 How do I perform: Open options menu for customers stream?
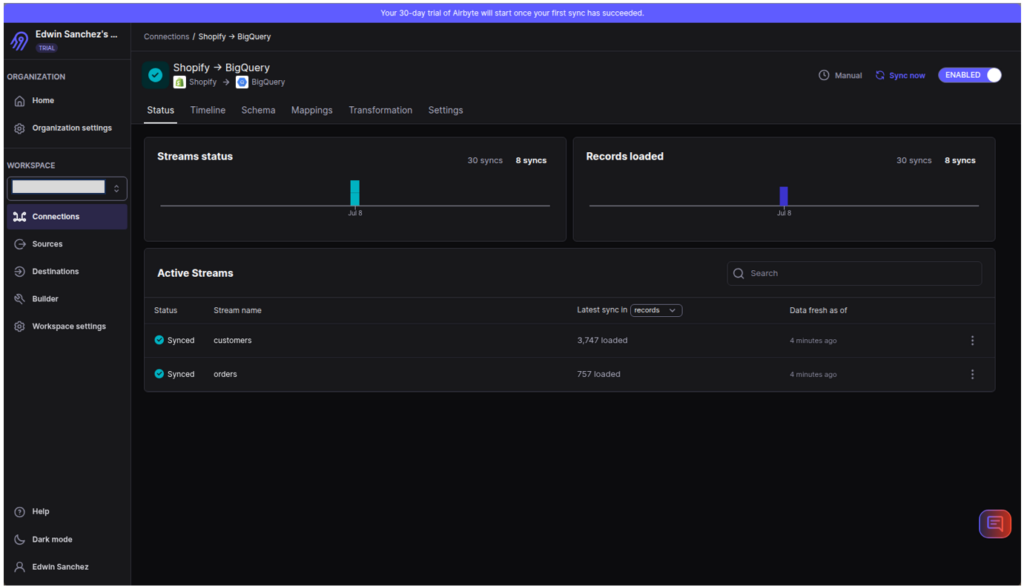[x=972, y=340]
